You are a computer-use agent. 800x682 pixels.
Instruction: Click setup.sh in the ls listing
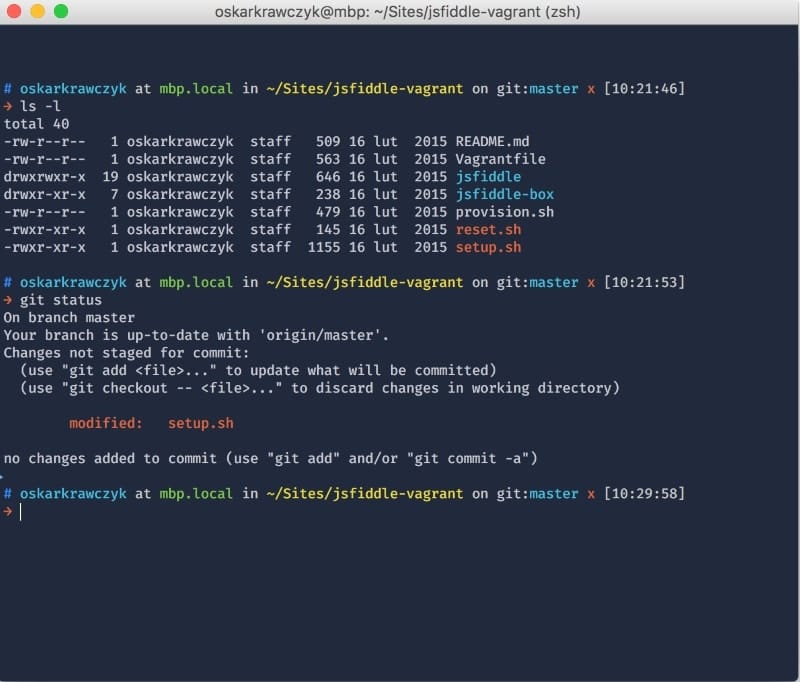488,247
